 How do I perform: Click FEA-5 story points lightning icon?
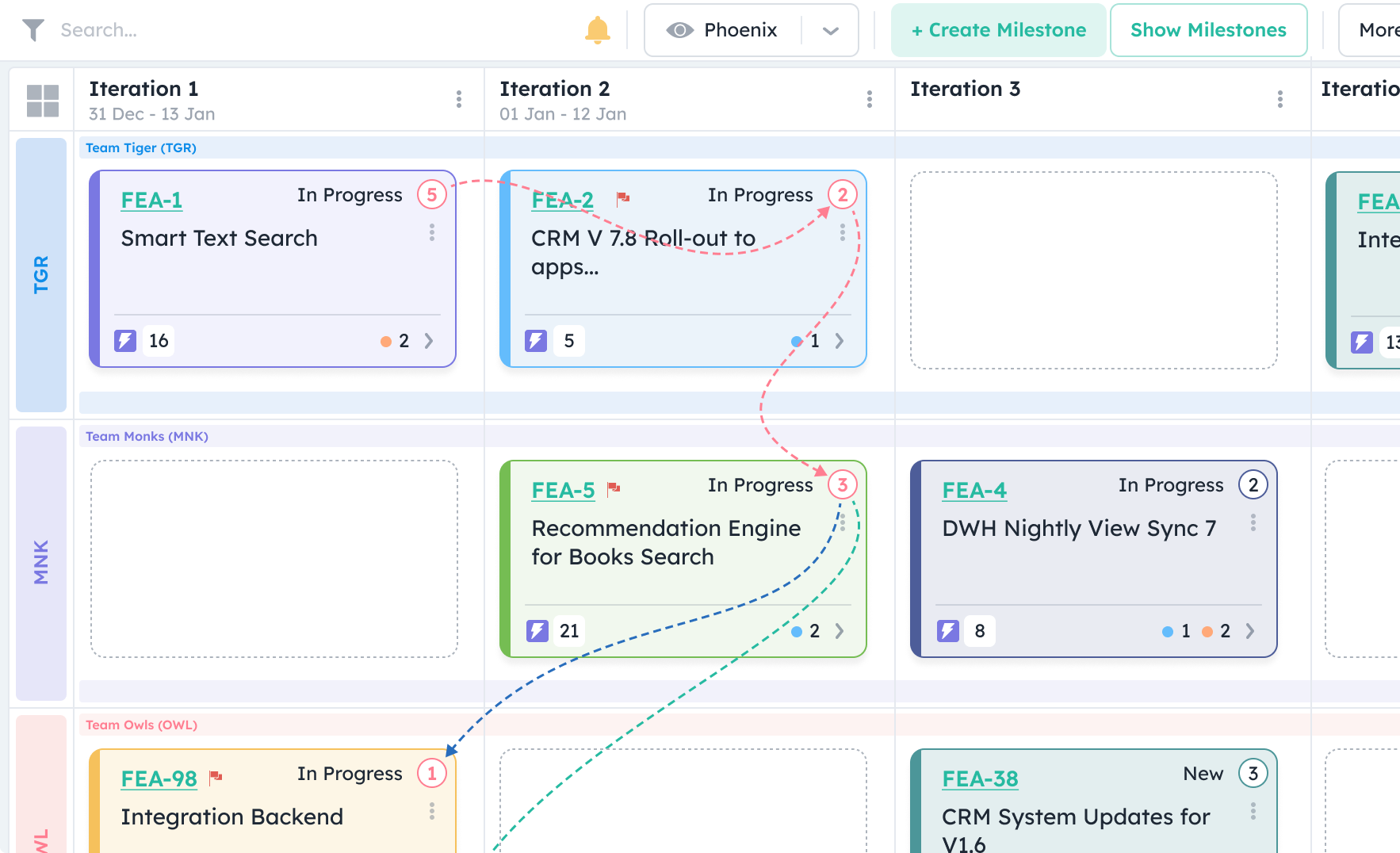(537, 631)
